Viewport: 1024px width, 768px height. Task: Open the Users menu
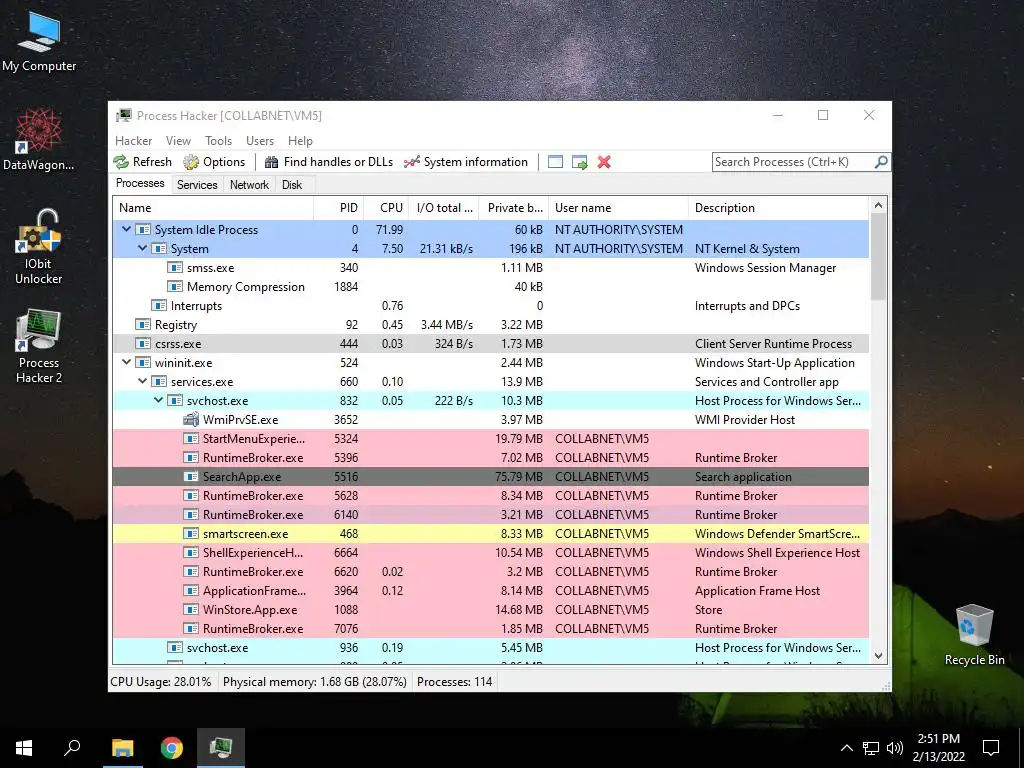coord(260,140)
